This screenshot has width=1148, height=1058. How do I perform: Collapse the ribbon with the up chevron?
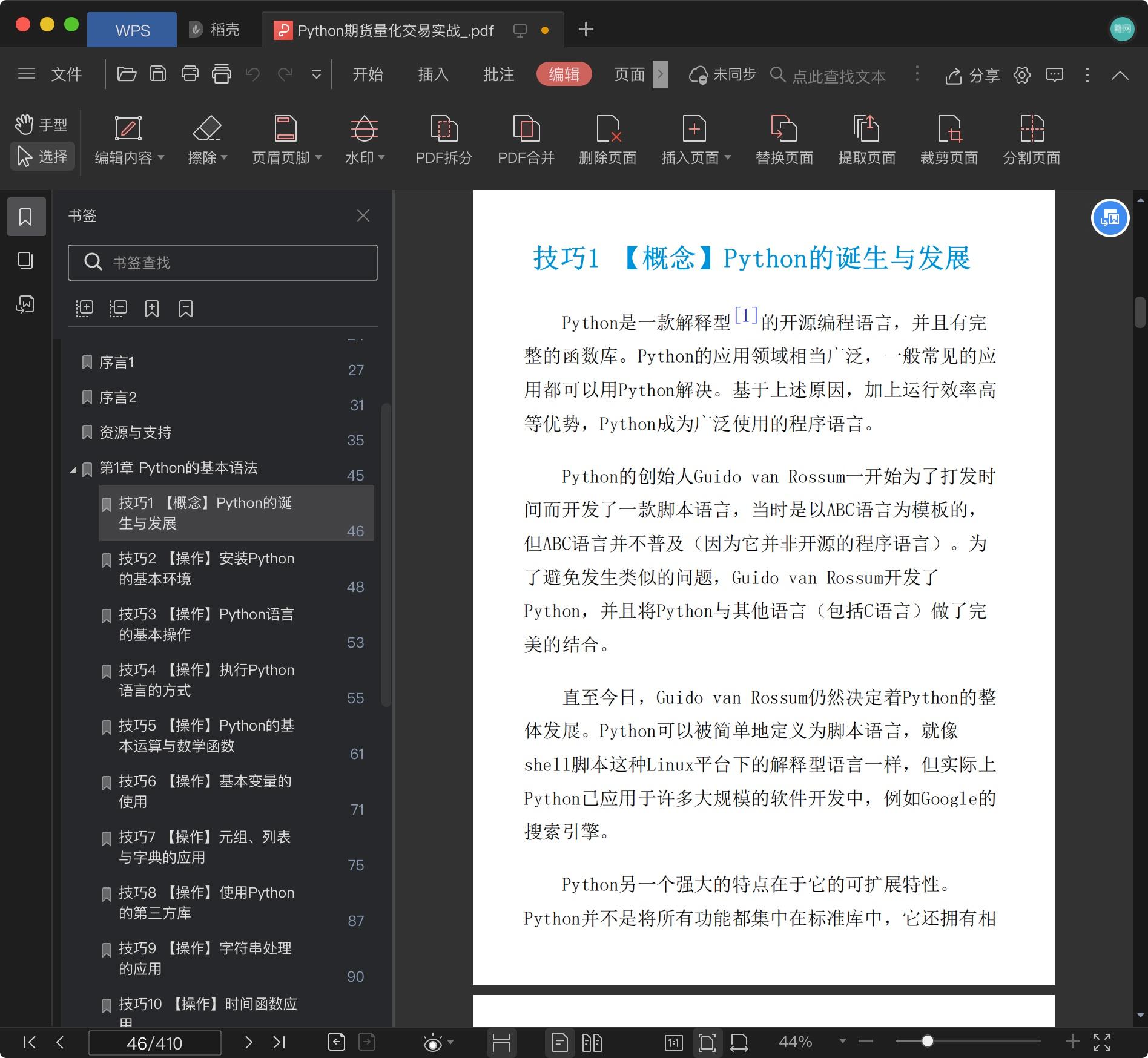coord(1120,75)
